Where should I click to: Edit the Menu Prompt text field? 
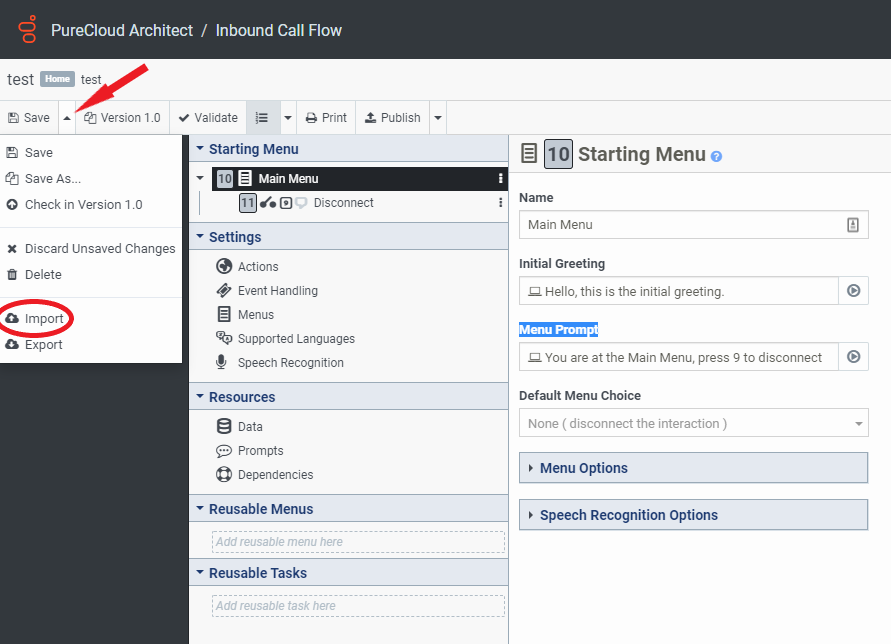click(678, 357)
